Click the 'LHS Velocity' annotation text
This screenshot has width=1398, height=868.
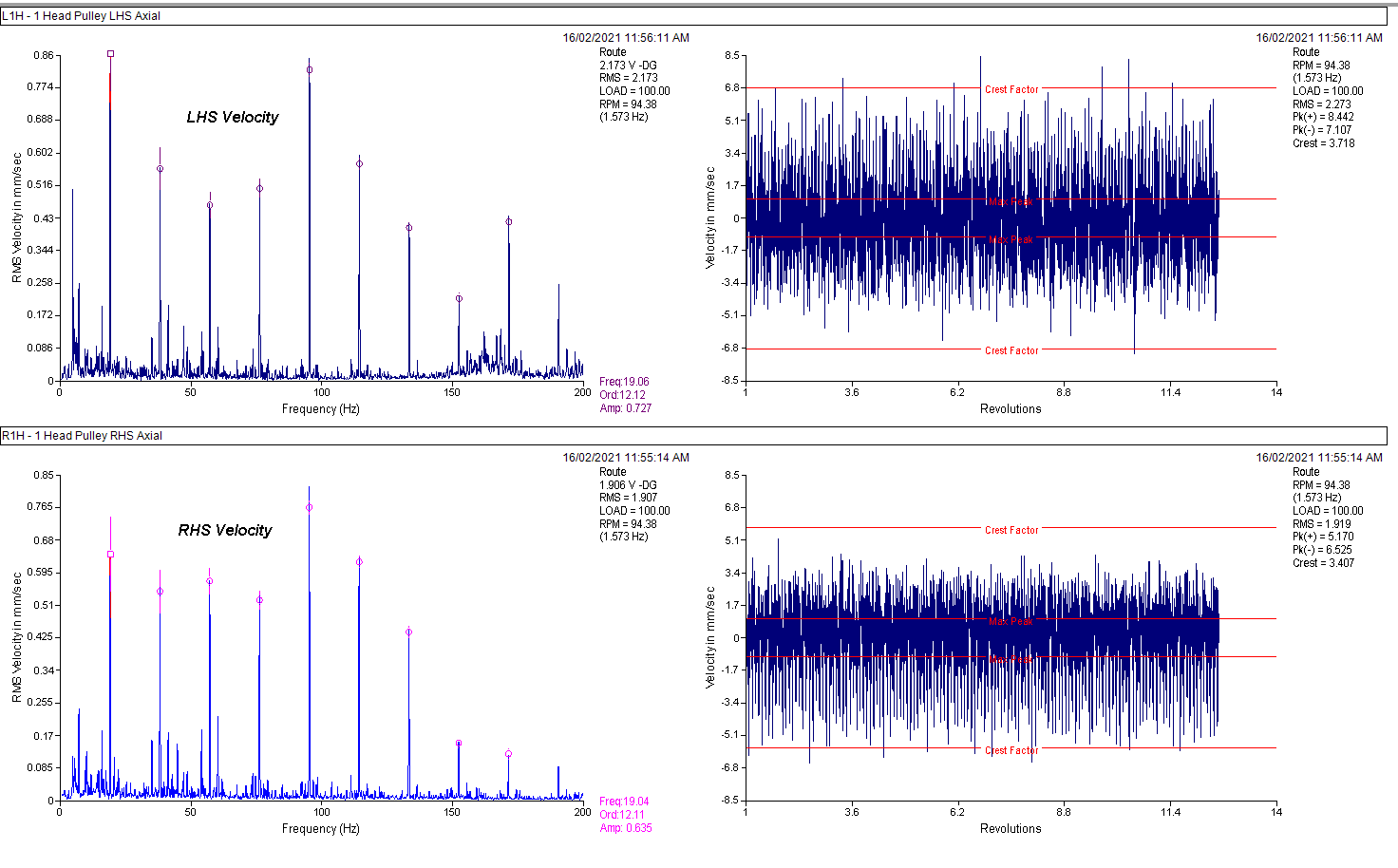233,118
